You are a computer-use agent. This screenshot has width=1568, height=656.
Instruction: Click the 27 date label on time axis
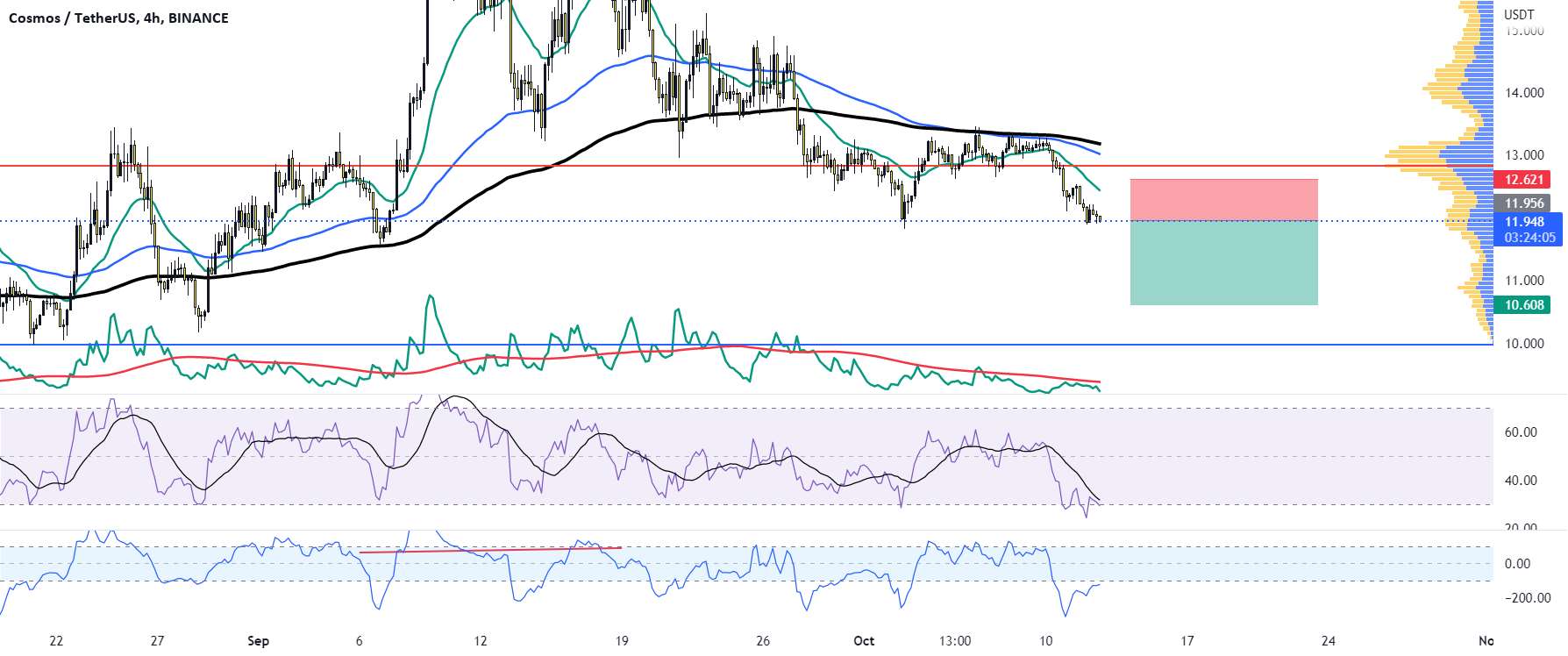point(157,641)
